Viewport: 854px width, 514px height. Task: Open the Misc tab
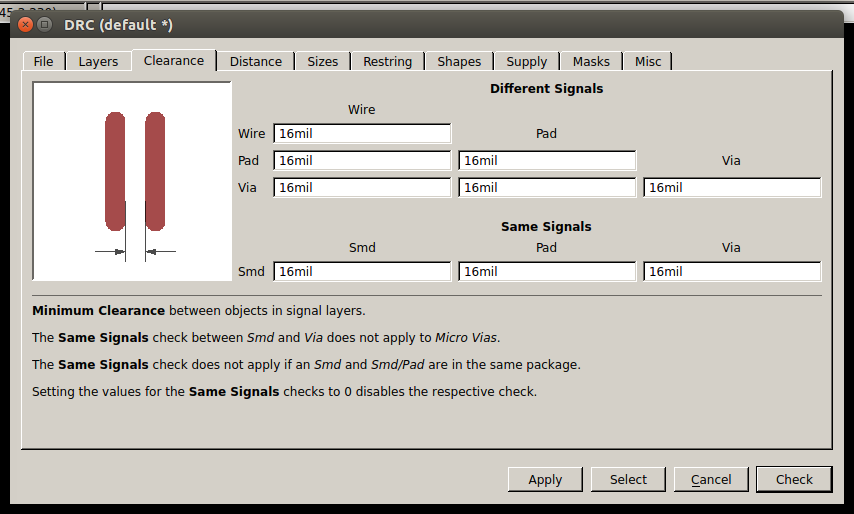click(648, 62)
